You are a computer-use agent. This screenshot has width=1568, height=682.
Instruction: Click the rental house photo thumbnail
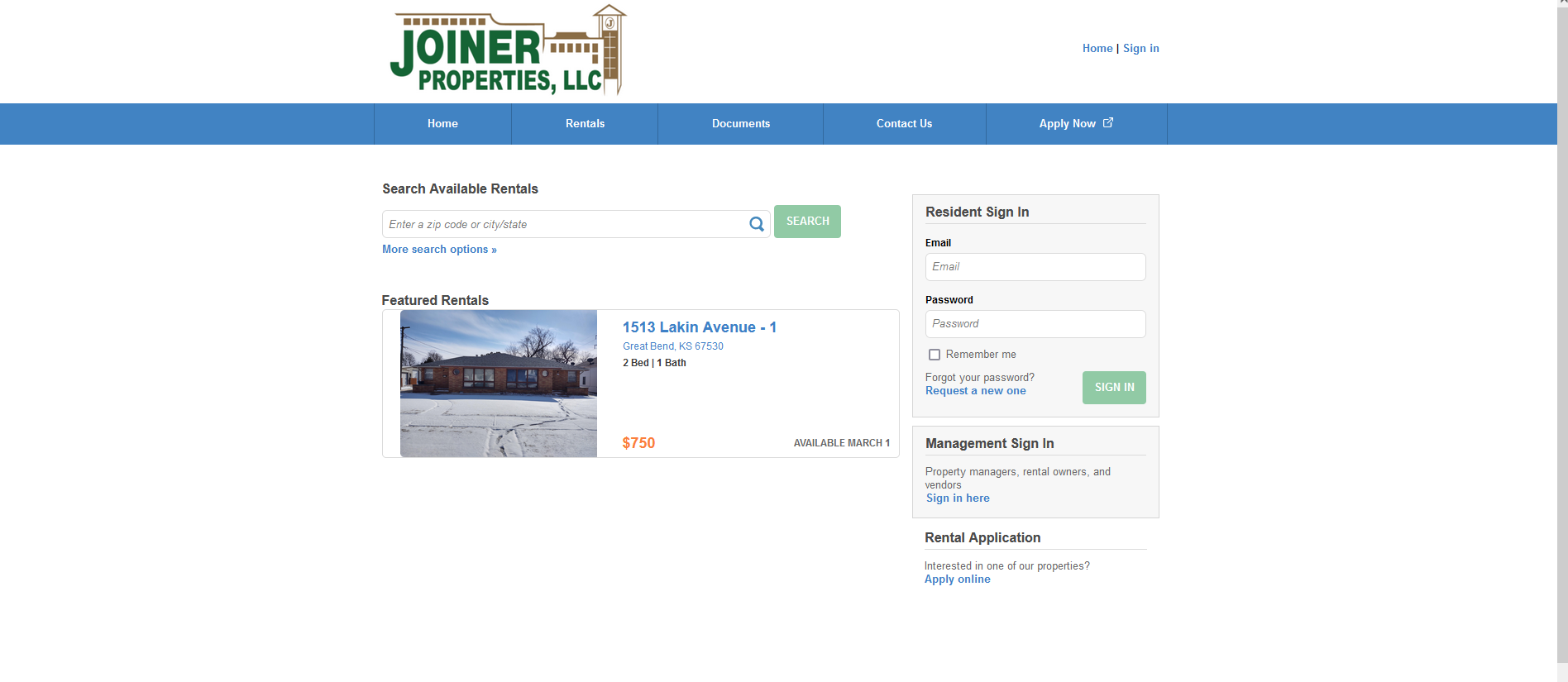pos(499,384)
